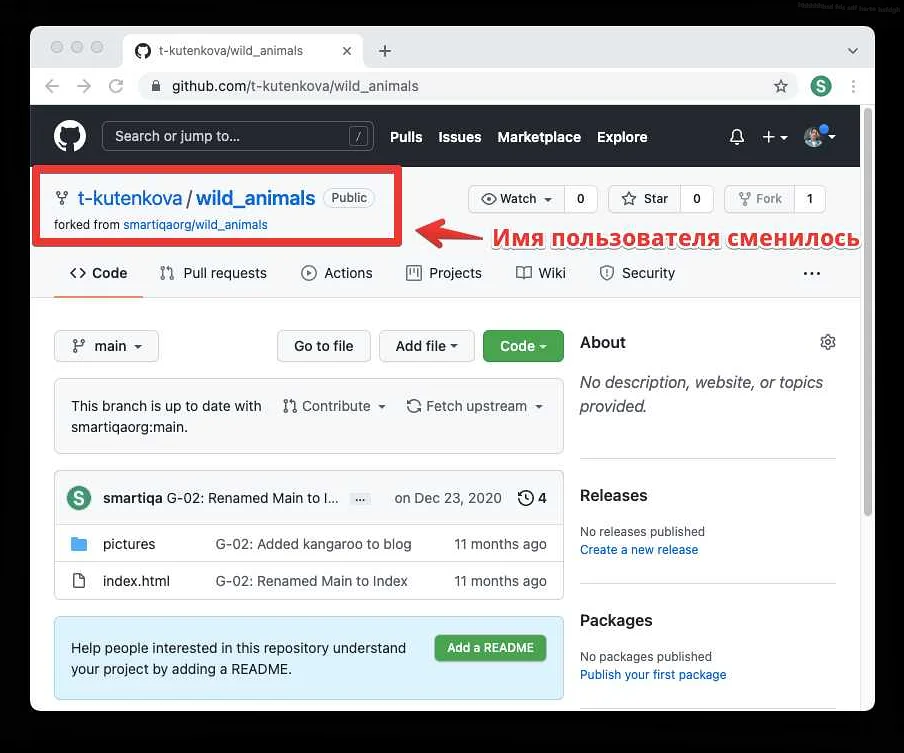This screenshot has width=904, height=753.
Task: Open the main branch selector
Action: click(106, 346)
